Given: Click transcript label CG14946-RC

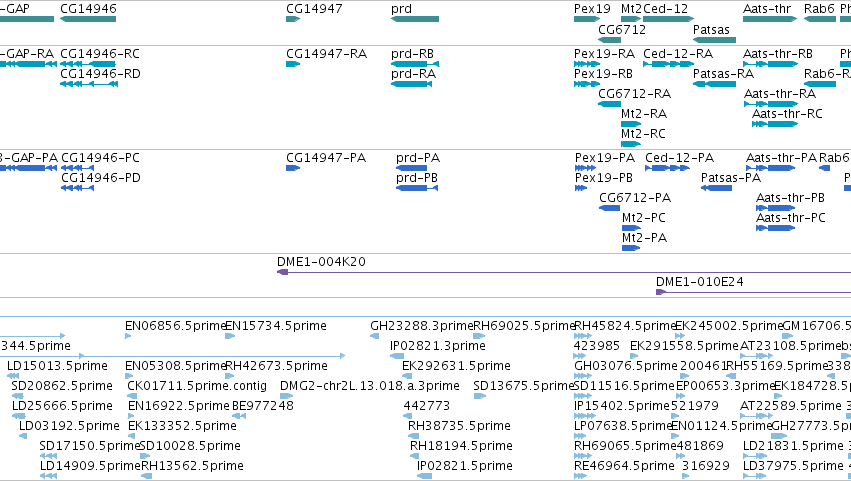Looking at the screenshot, I should (100, 54).
